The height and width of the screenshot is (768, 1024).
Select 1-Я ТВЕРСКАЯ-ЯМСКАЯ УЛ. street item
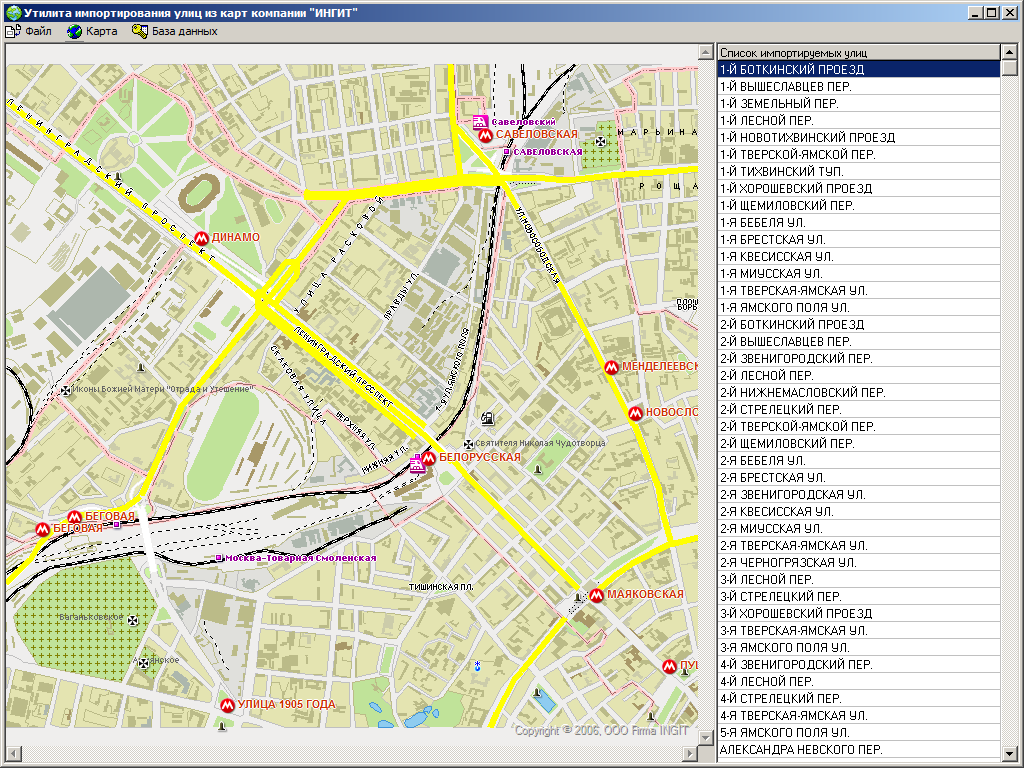(x=858, y=291)
